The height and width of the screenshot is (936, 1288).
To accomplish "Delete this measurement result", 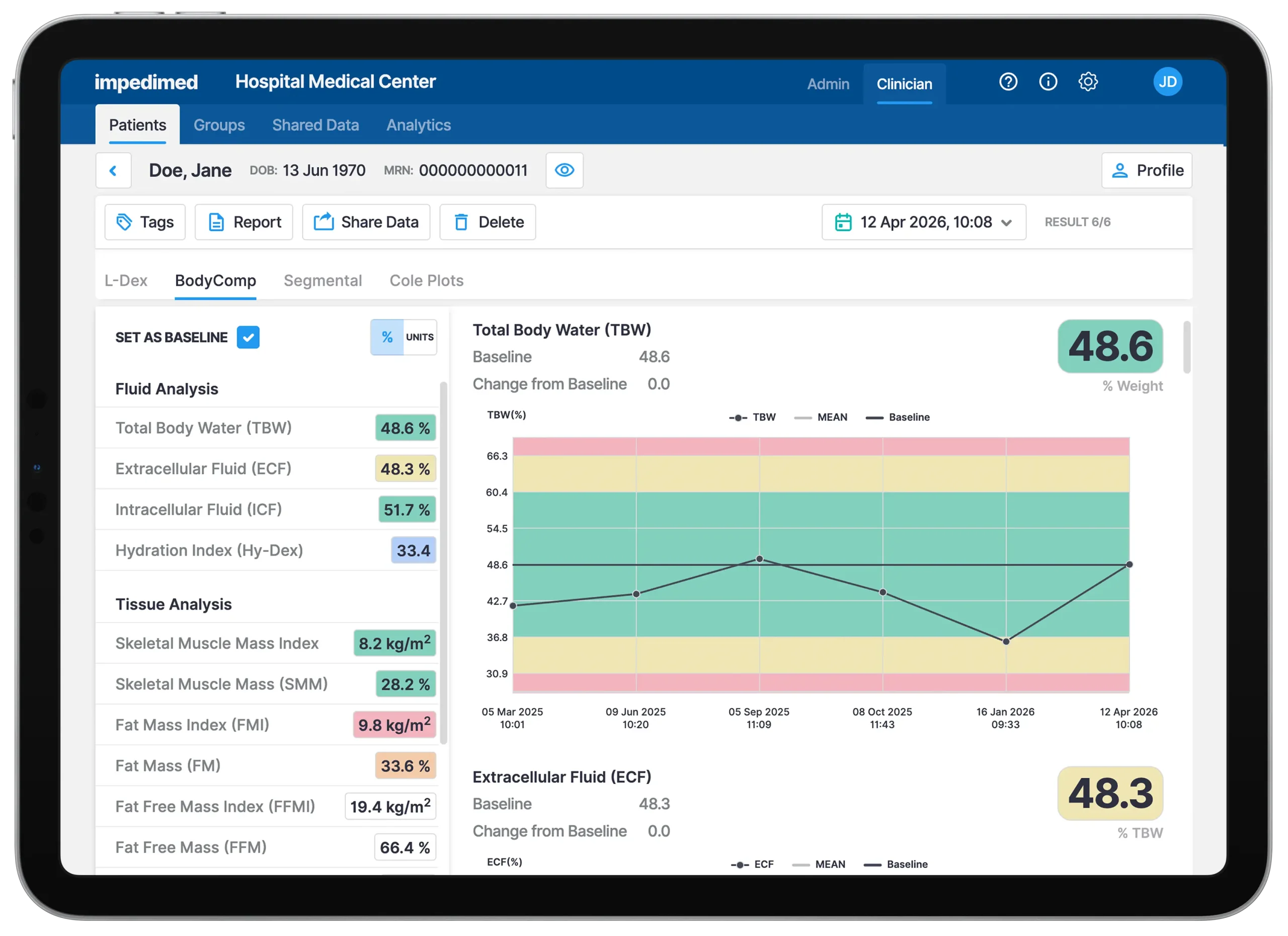I will point(487,222).
